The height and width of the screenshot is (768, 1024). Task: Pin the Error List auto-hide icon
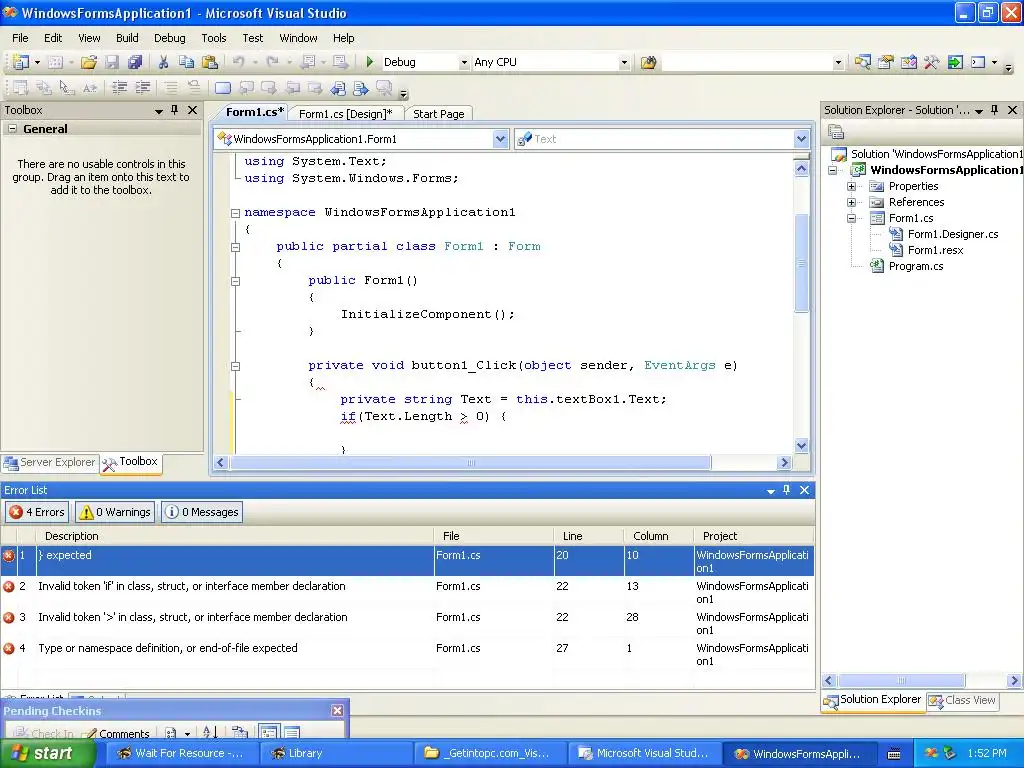click(786, 490)
